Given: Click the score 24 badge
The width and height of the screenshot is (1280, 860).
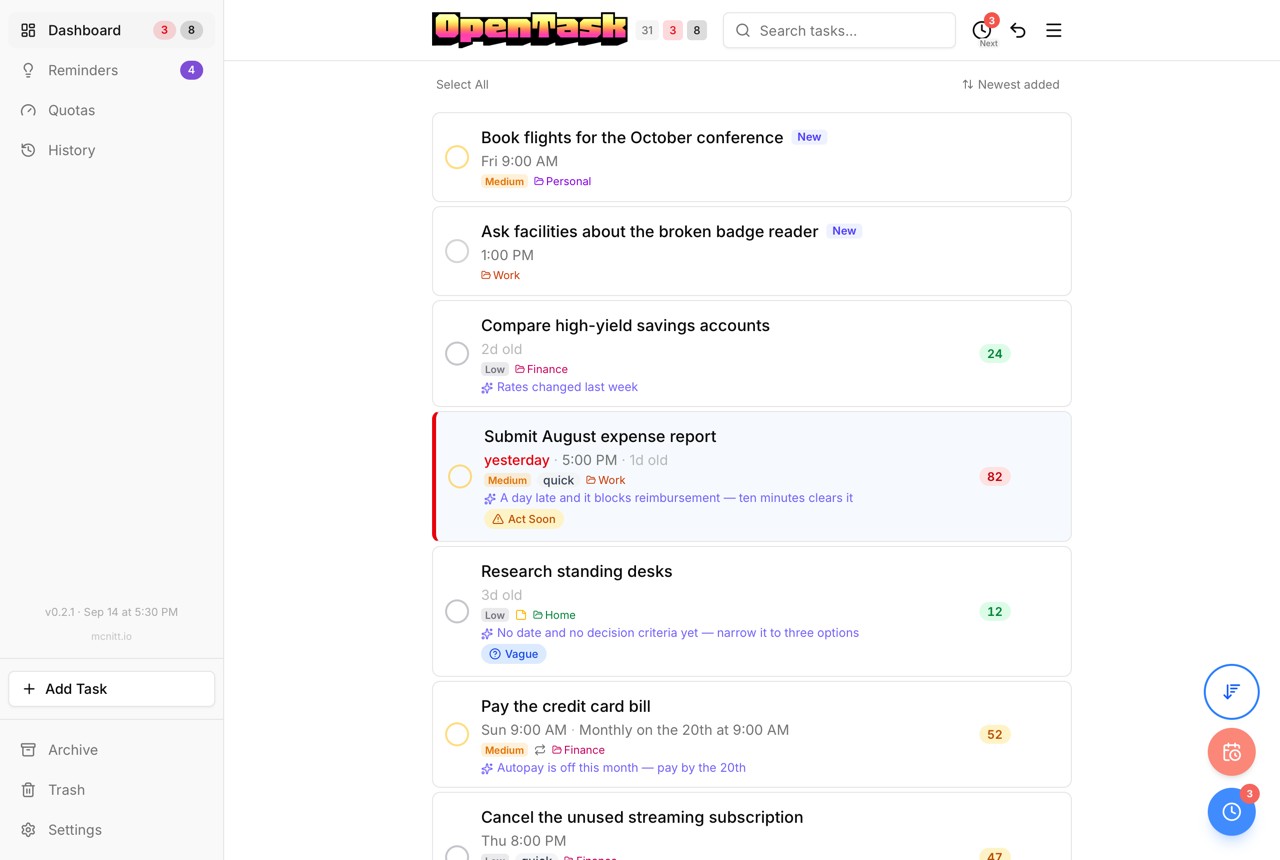Looking at the screenshot, I should tap(994, 353).
